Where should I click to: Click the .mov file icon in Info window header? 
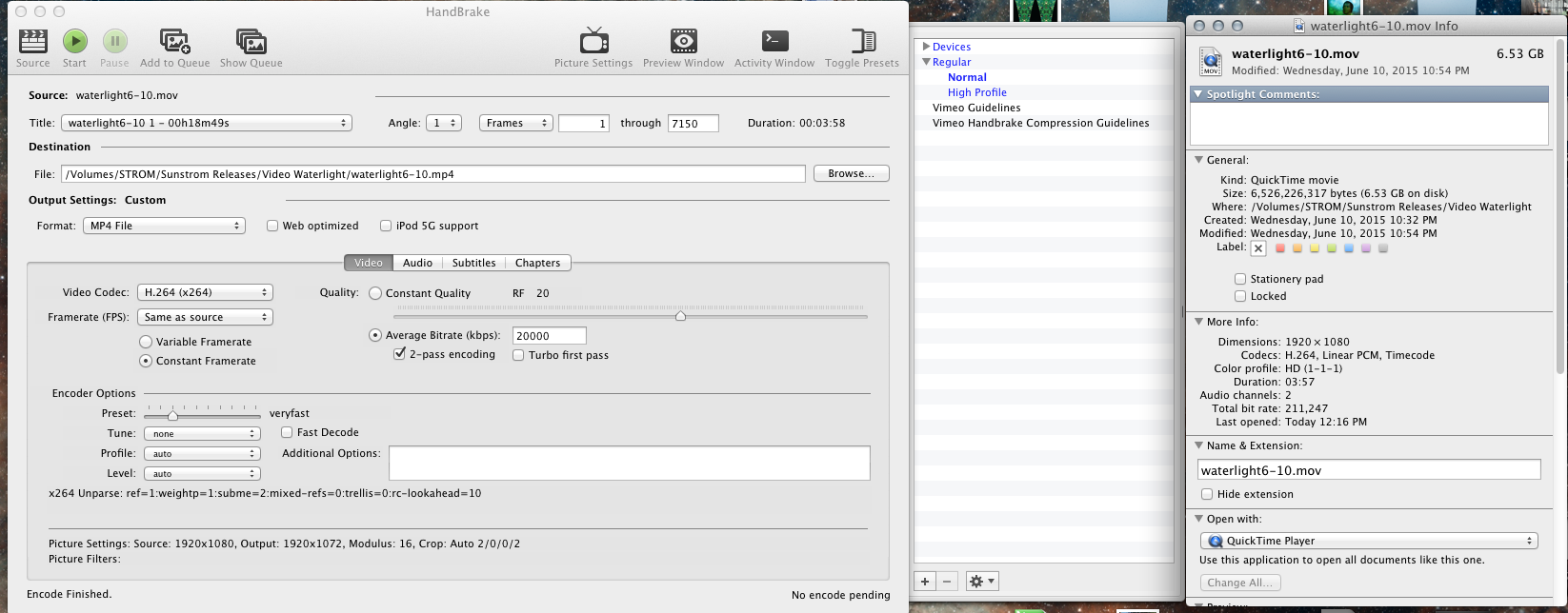pyautogui.click(x=1210, y=62)
